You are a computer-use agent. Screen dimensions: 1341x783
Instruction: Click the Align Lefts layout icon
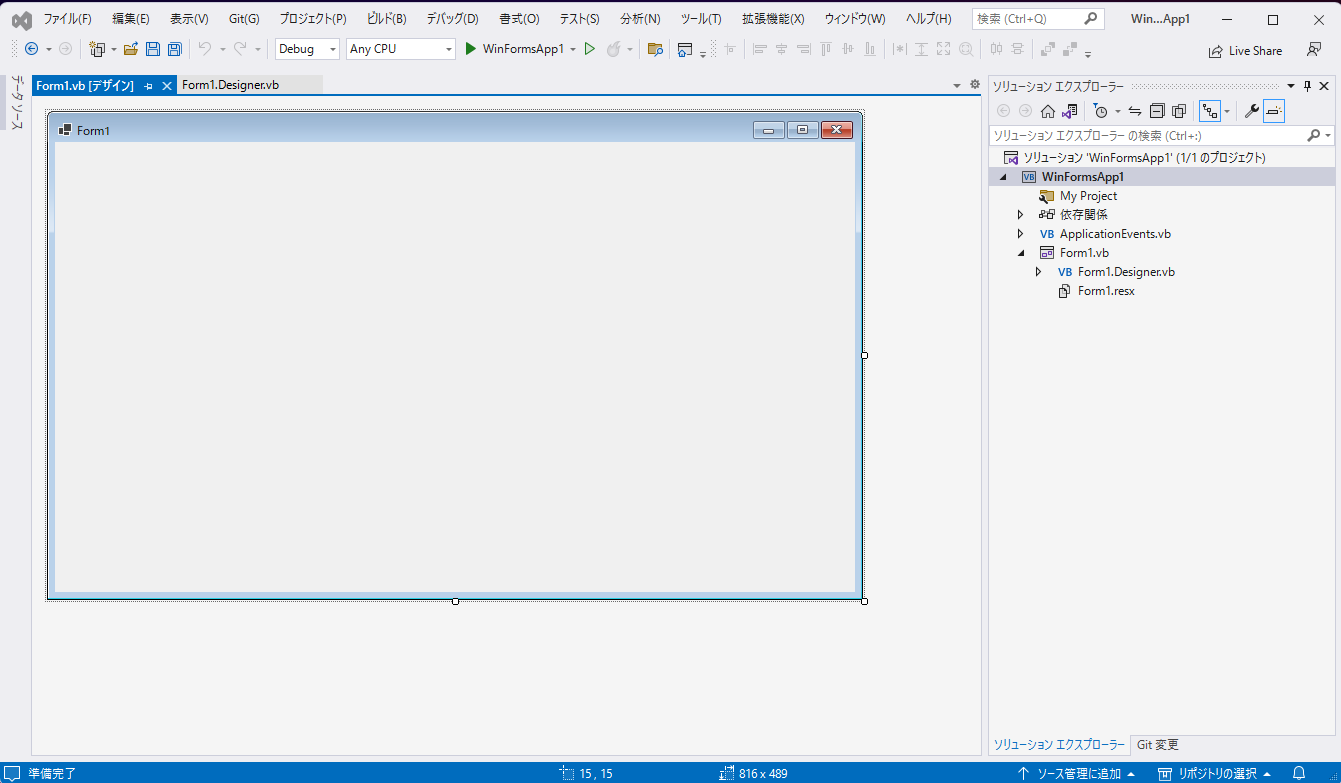pyautogui.click(x=760, y=49)
